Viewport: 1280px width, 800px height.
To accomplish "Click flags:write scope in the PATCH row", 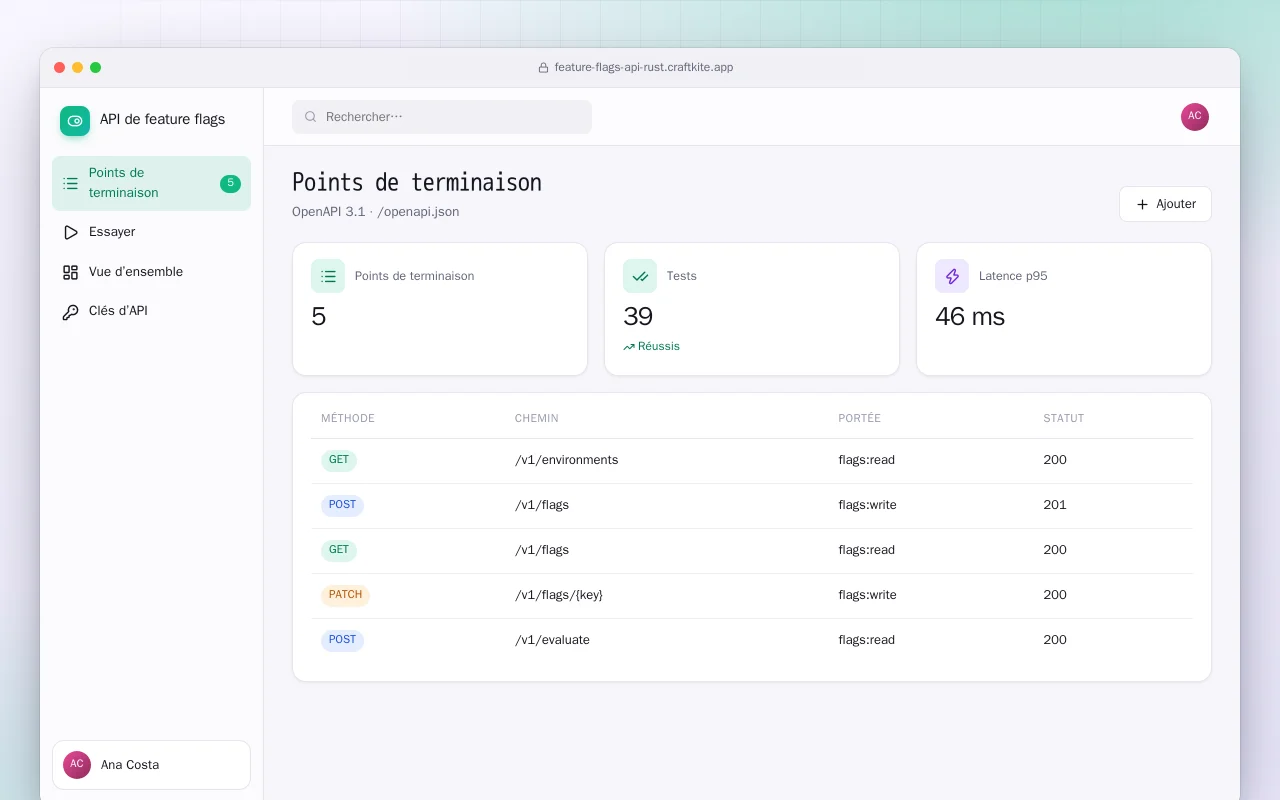I will pos(867,595).
